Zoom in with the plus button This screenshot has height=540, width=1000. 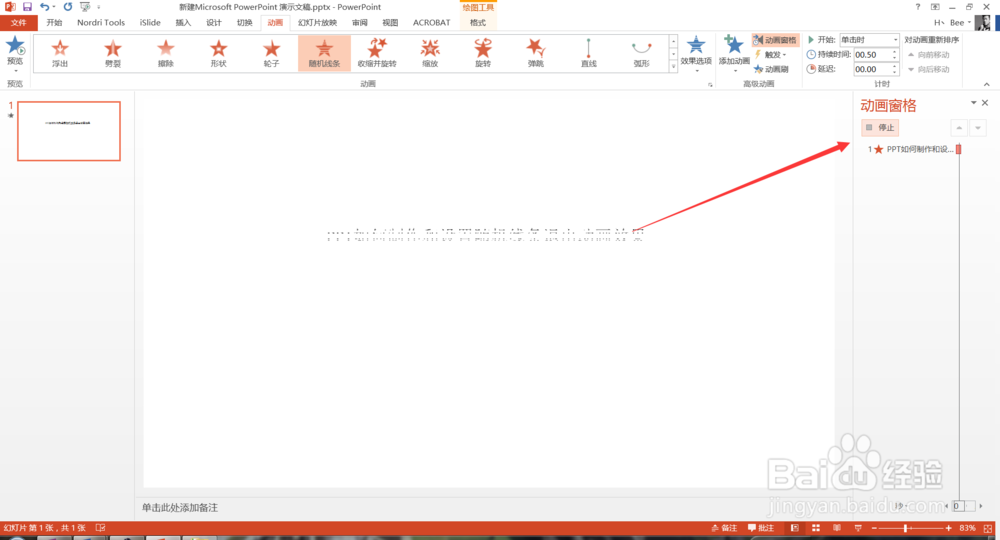(948, 528)
